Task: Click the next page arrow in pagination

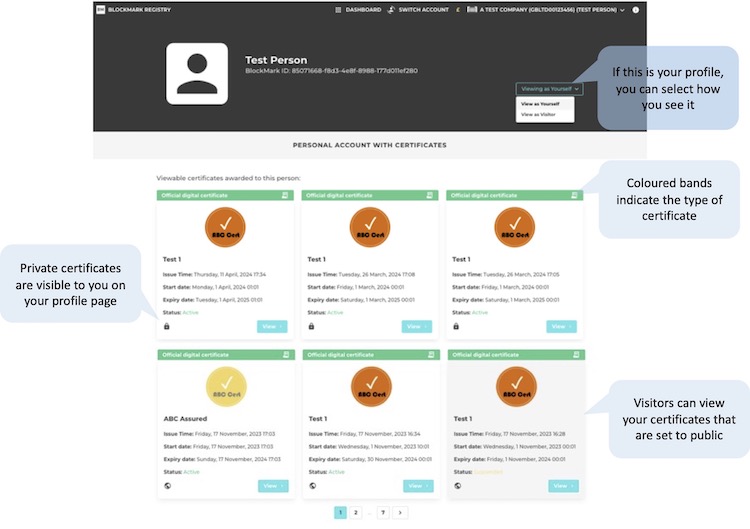Action: click(x=400, y=512)
